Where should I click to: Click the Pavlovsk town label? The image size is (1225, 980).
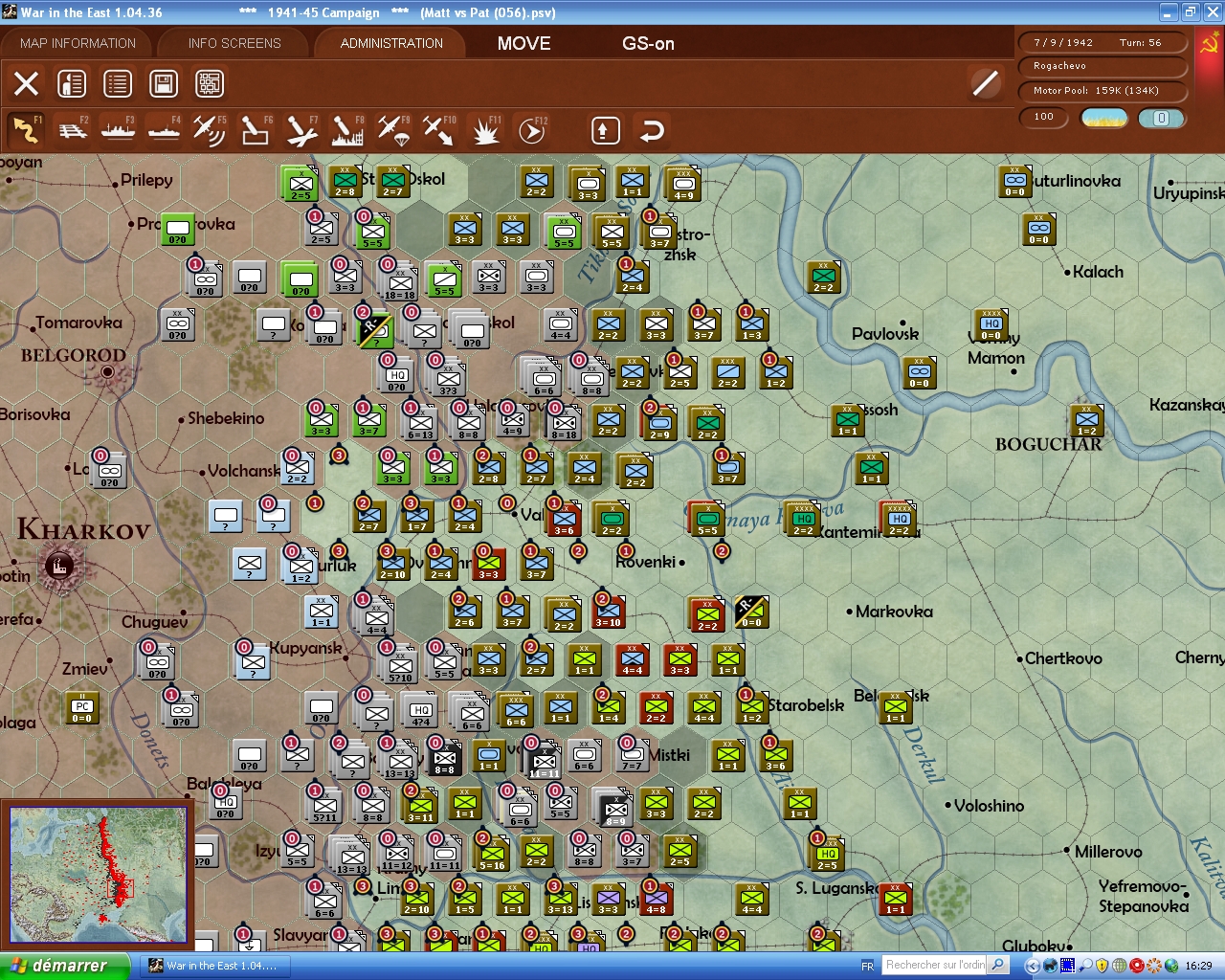point(885,334)
